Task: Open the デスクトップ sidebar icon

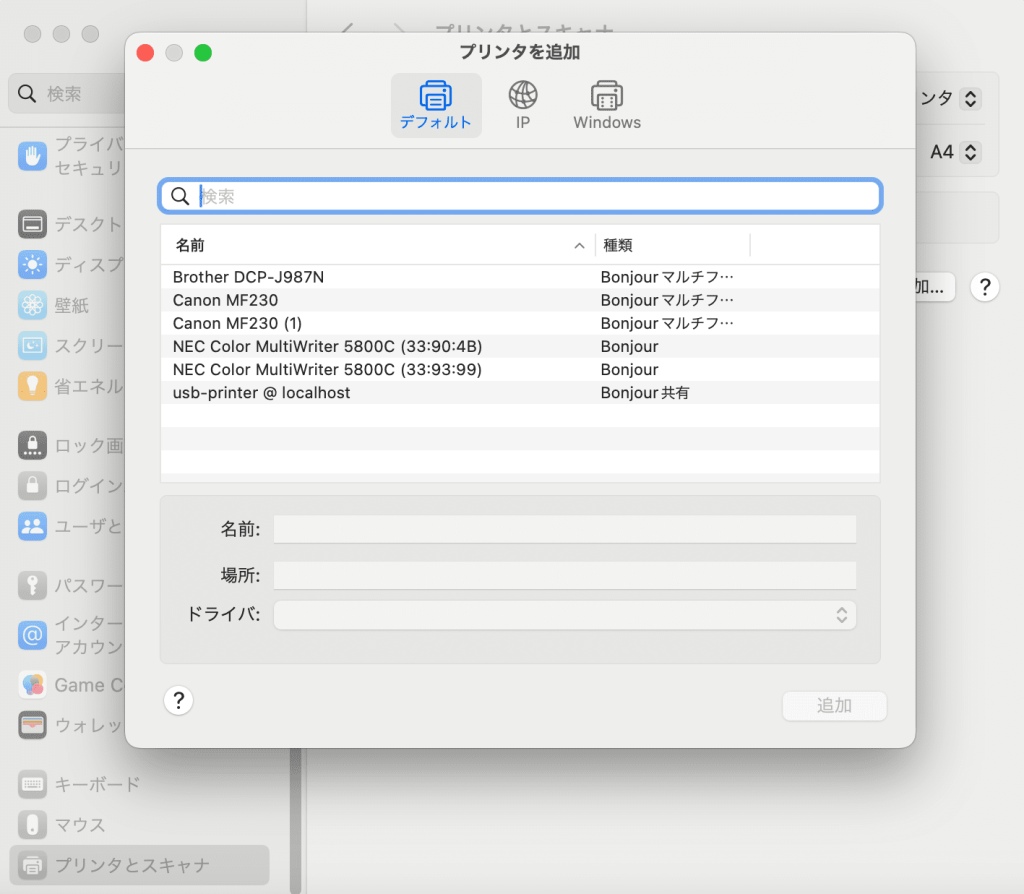Action: tap(33, 225)
